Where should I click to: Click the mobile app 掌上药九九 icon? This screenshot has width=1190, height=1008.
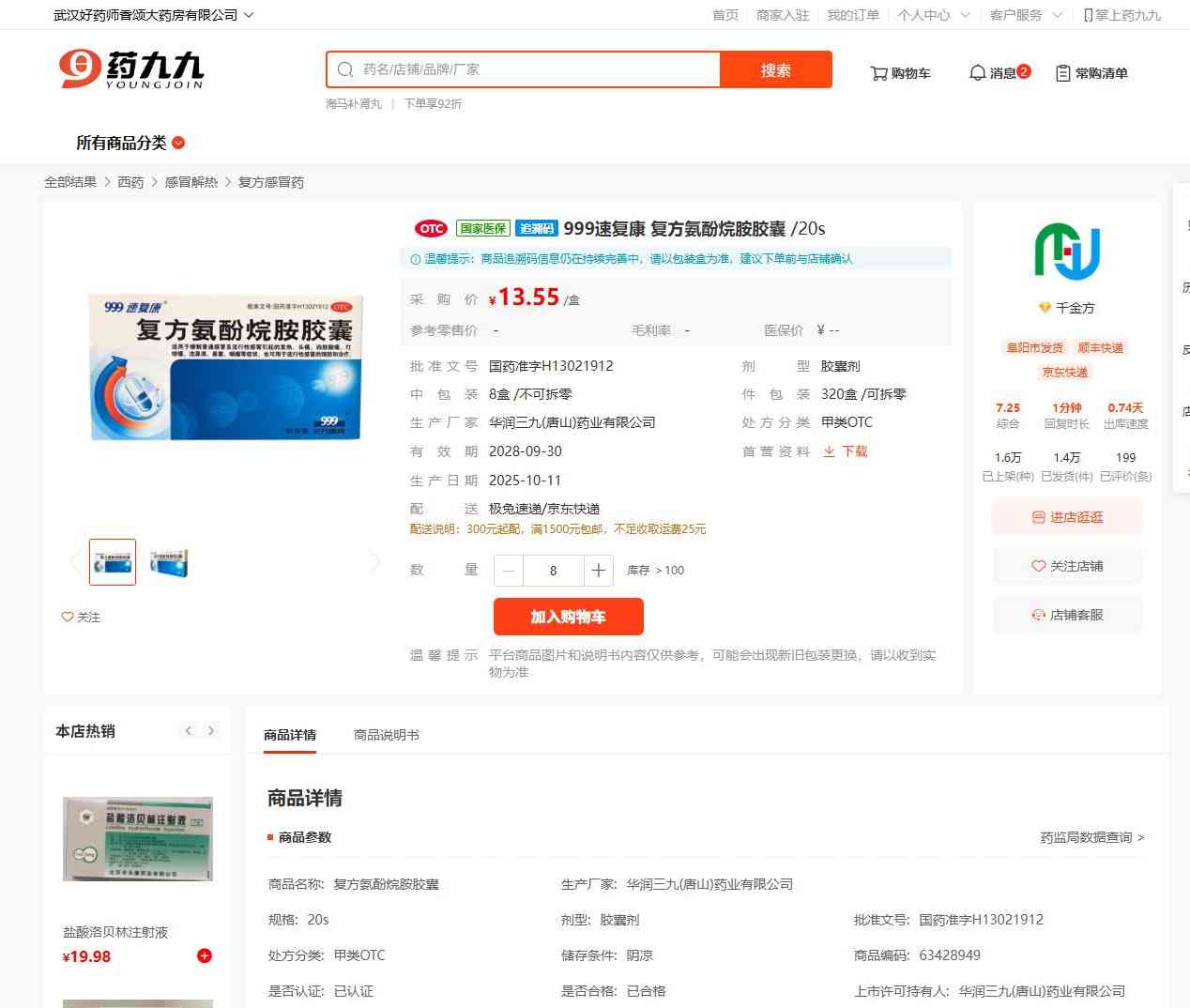click(x=1089, y=15)
